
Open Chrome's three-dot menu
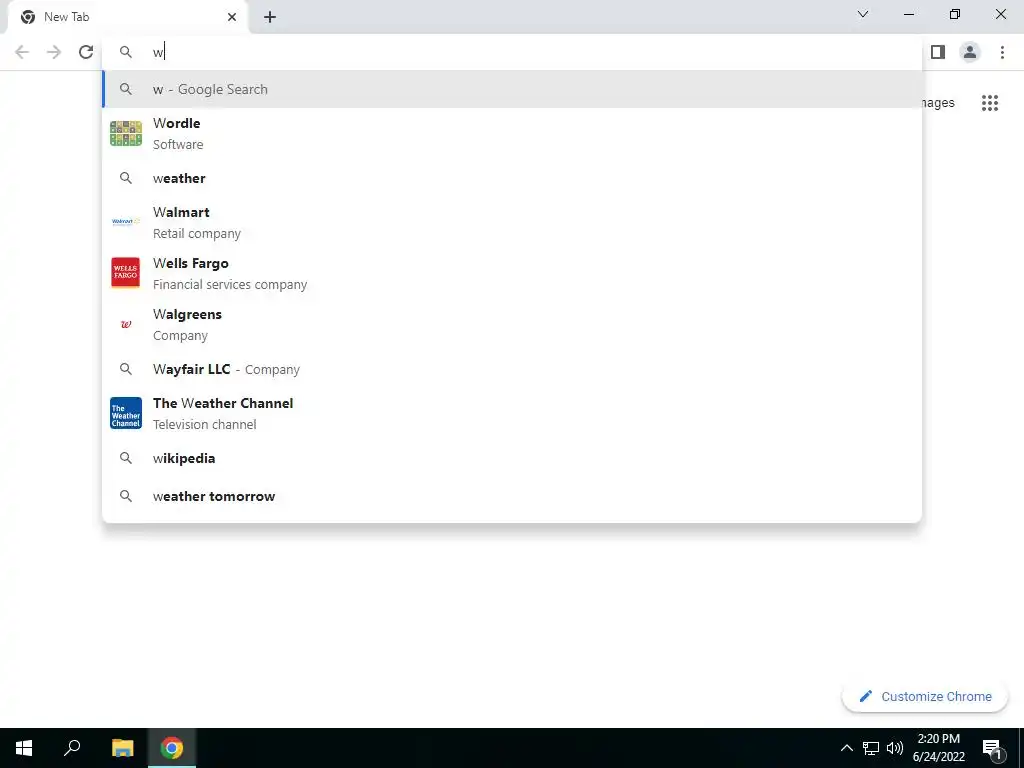click(x=1002, y=52)
